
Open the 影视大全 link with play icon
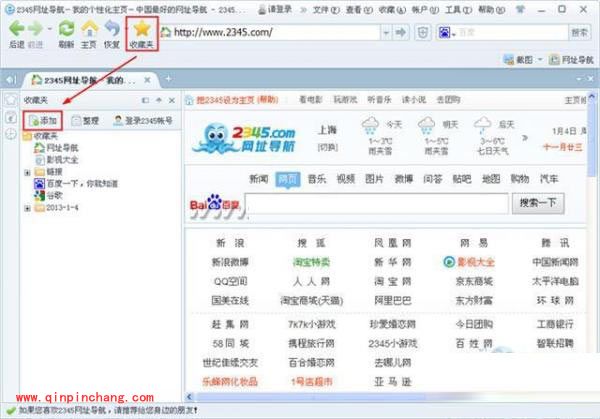(469, 262)
